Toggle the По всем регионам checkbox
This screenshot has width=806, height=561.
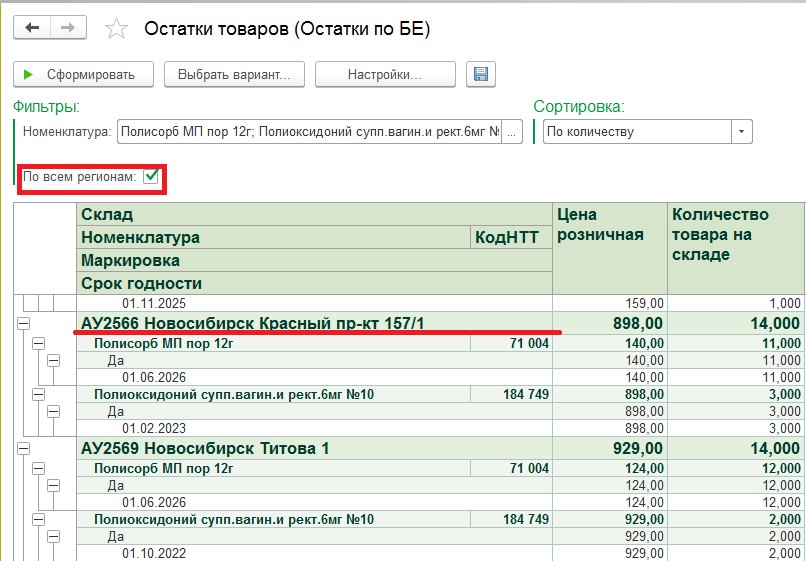(x=152, y=177)
